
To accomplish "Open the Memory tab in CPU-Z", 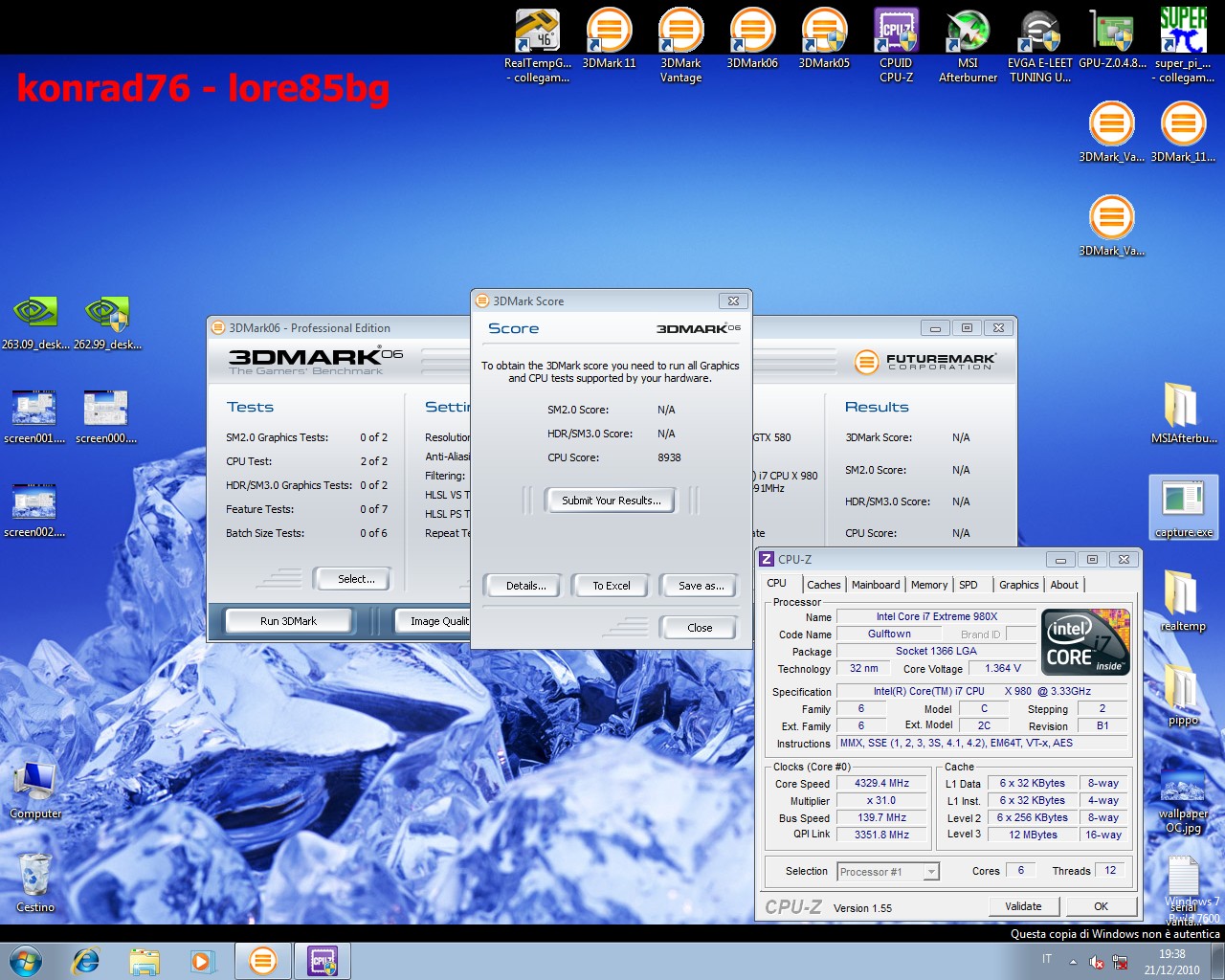I will pyautogui.click(x=929, y=585).
